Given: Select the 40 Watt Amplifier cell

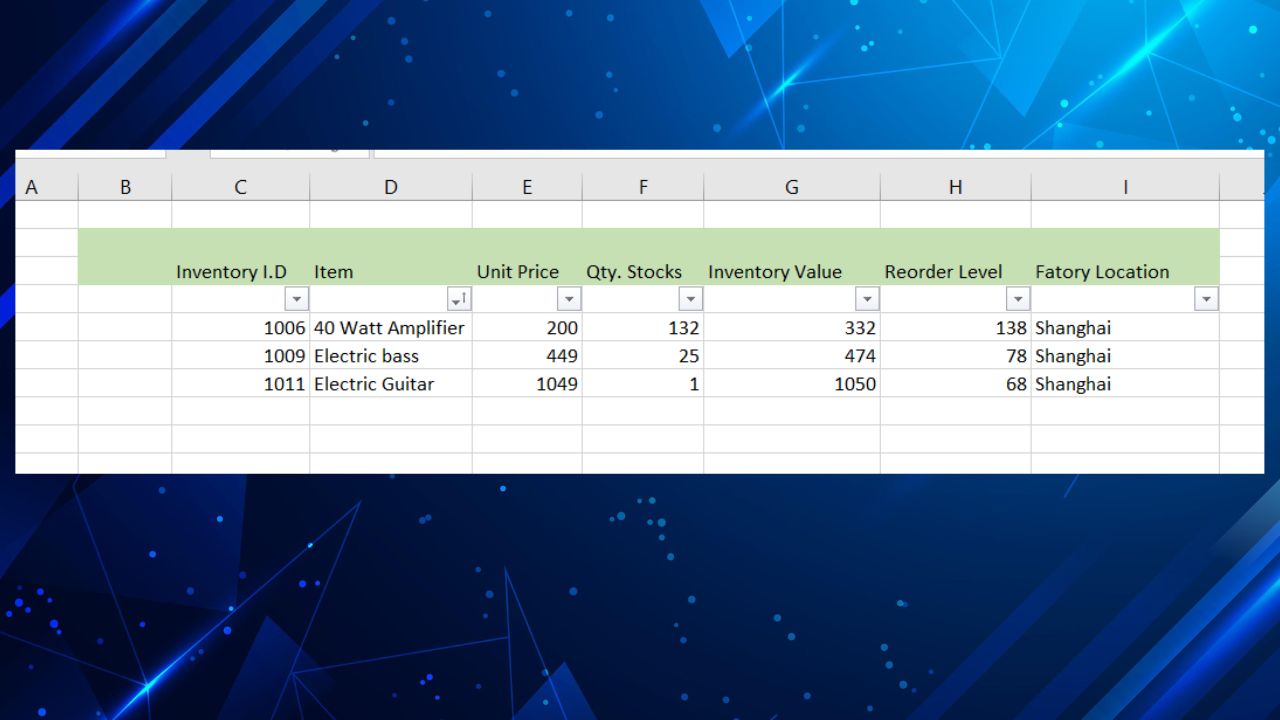Looking at the screenshot, I should [x=391, y=327].
